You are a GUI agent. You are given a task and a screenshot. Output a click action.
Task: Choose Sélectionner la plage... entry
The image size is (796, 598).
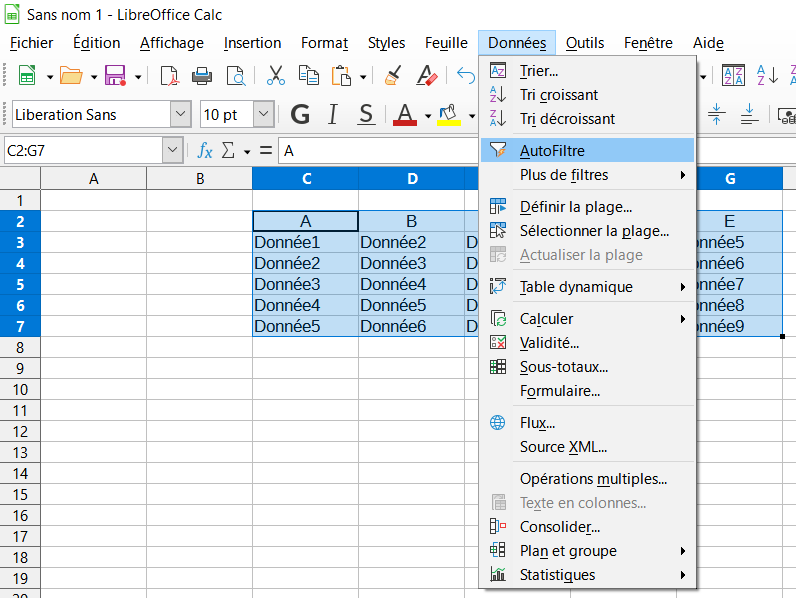[x=588, y=231]
